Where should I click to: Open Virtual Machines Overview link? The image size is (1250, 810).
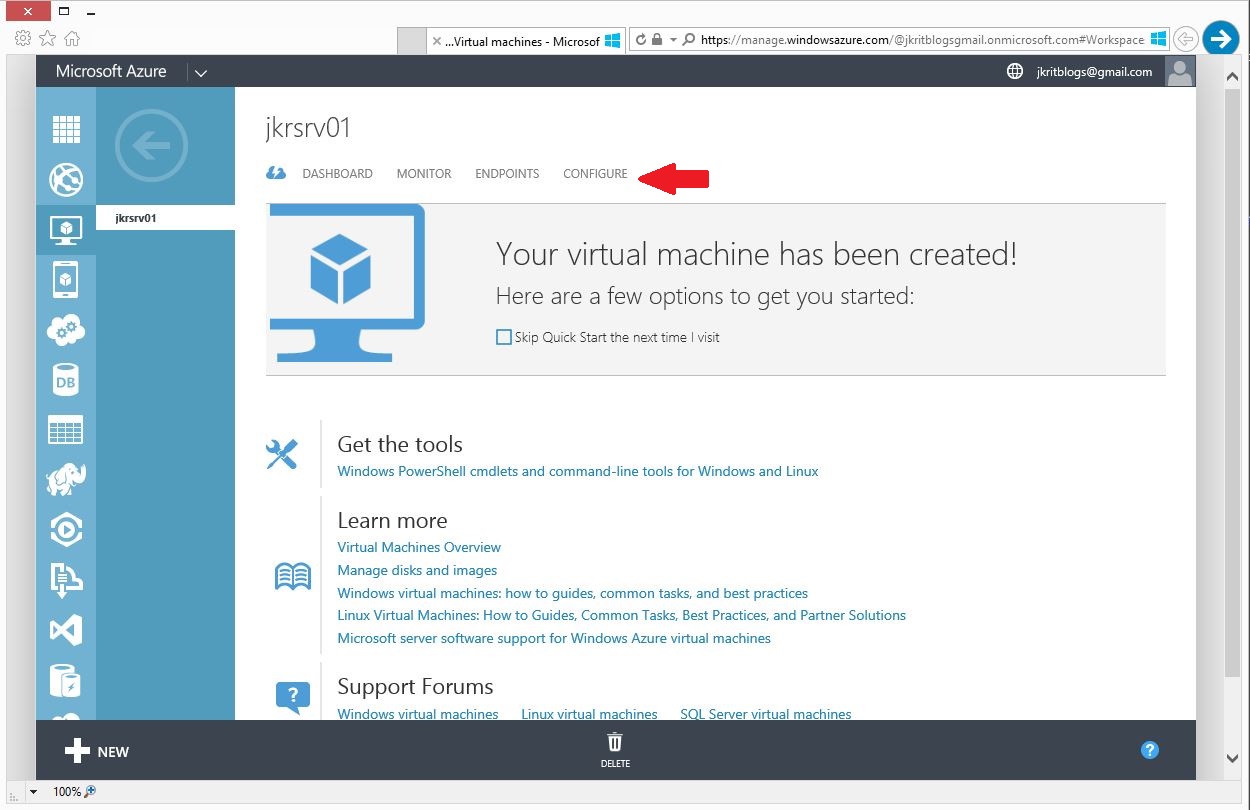(419, 547)
